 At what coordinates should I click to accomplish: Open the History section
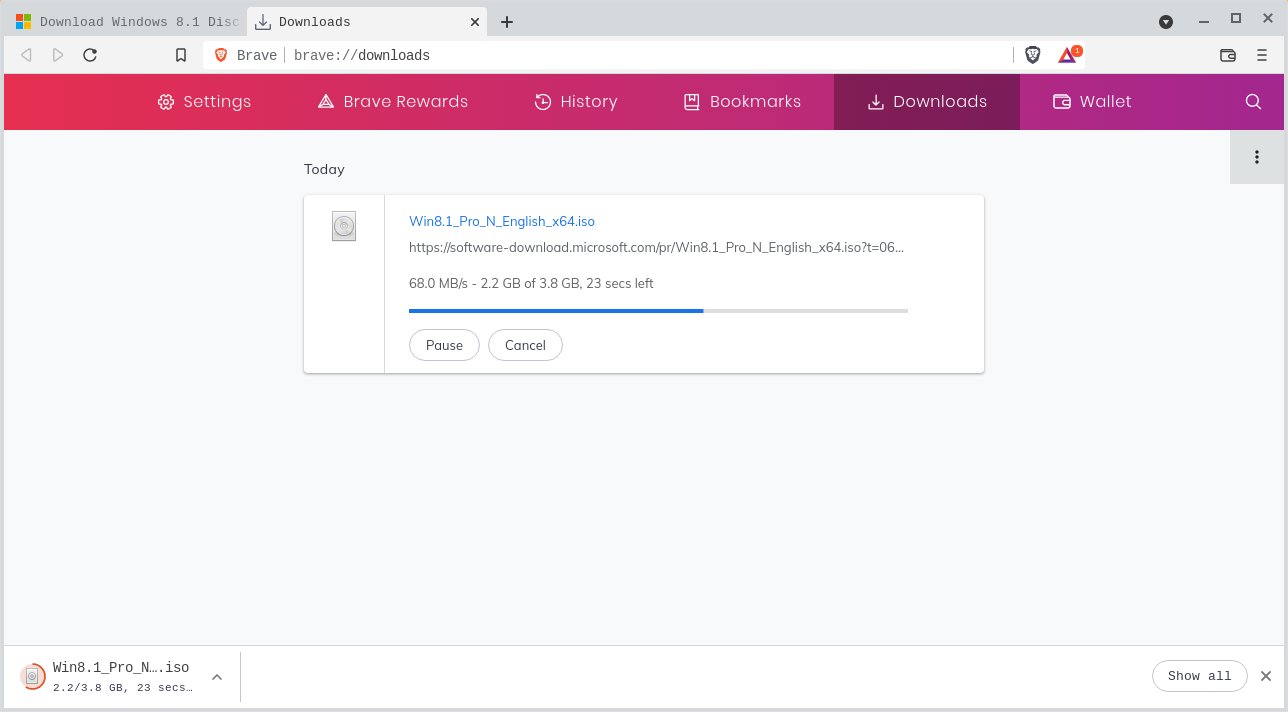[x=576, y=101]
